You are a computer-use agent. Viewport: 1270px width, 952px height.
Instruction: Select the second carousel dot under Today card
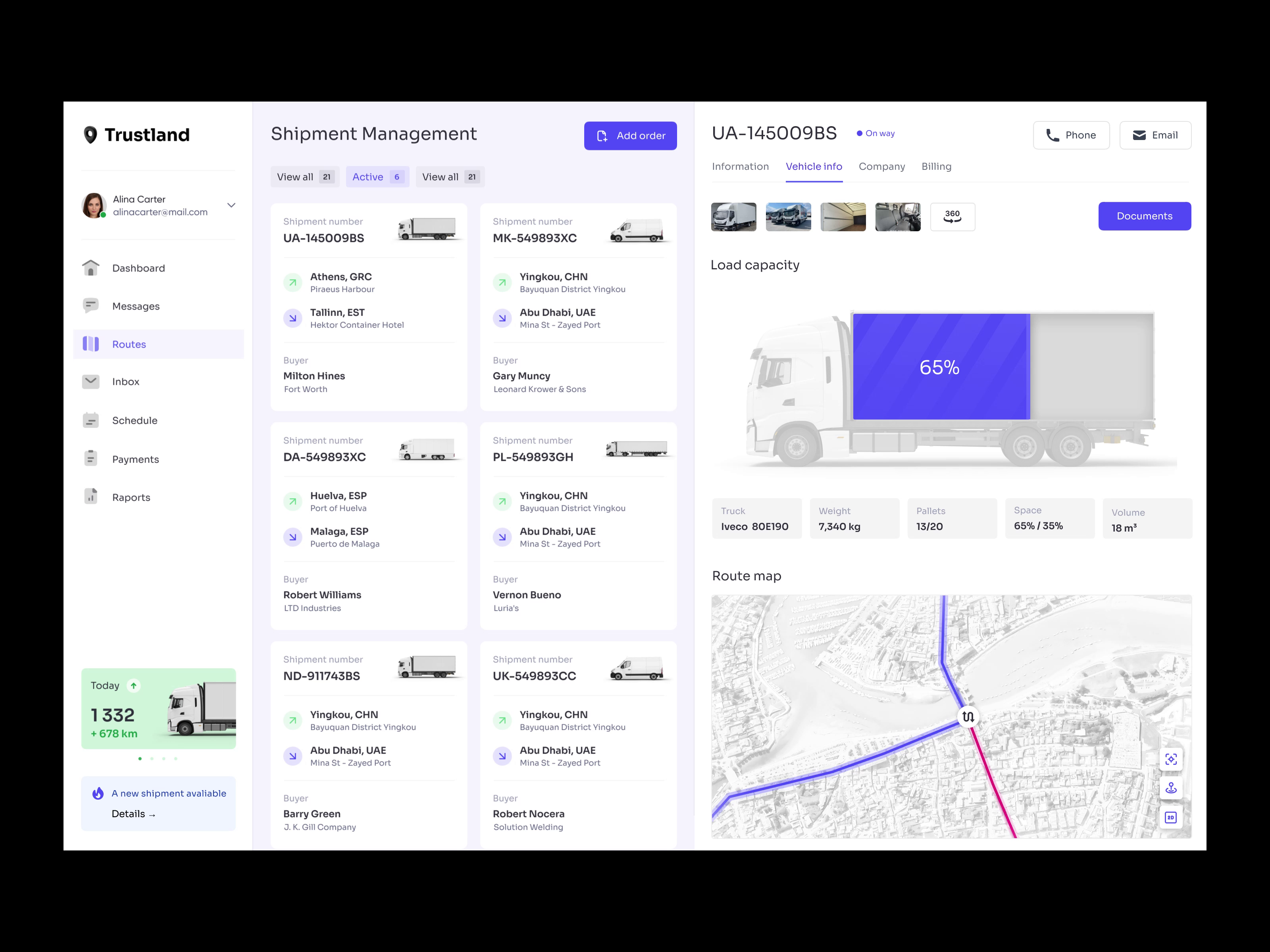tap(152, 758)
